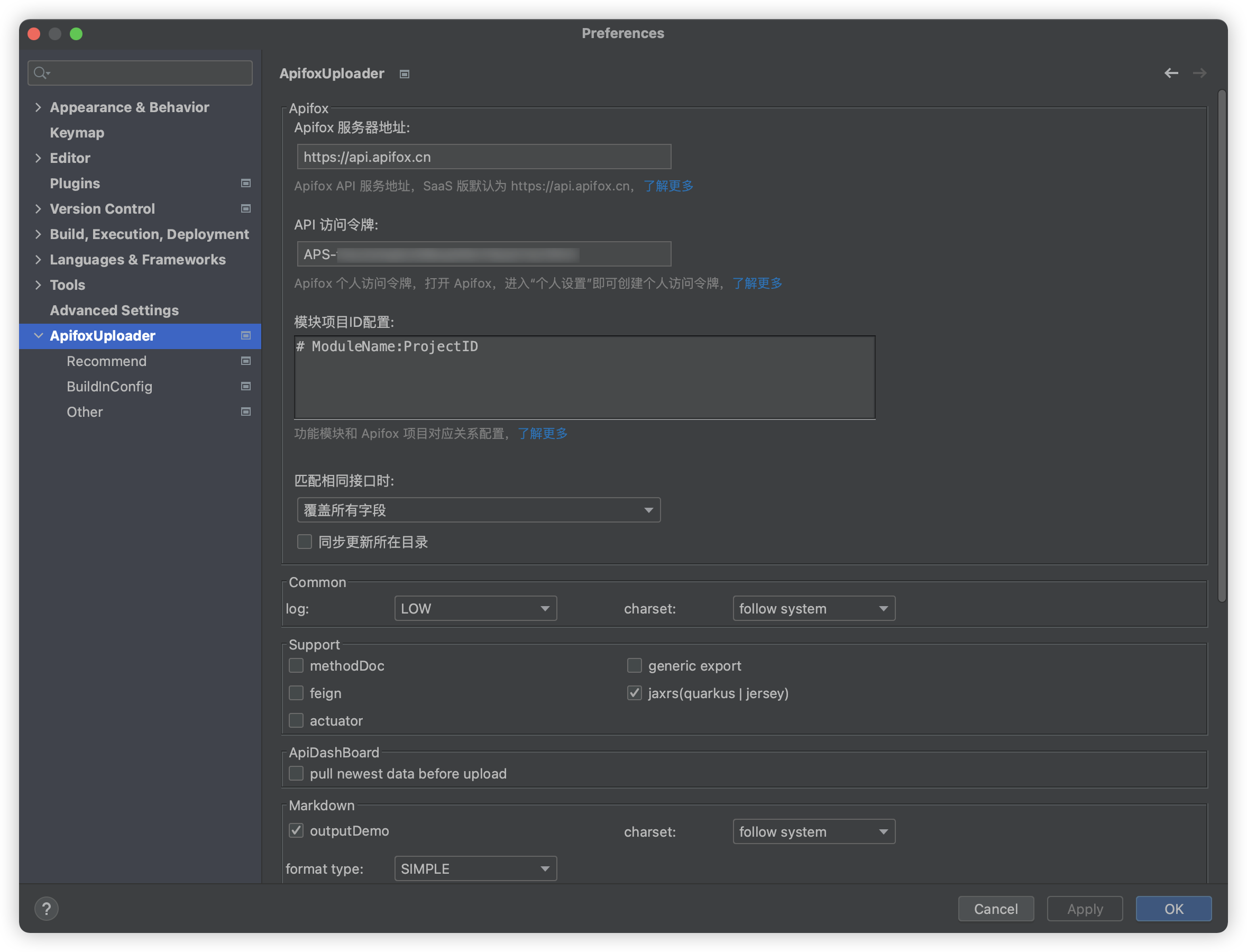Click the back arrow navigation icon
Image resolution: width=1247 pixels, height=952 pixels.
tap(1170, 73)
